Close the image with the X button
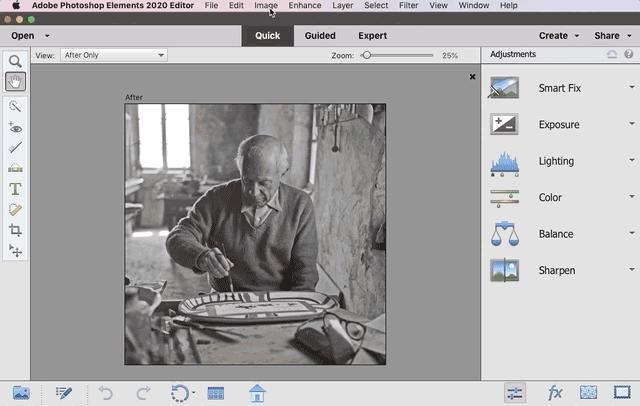 [x=472, y=77]
